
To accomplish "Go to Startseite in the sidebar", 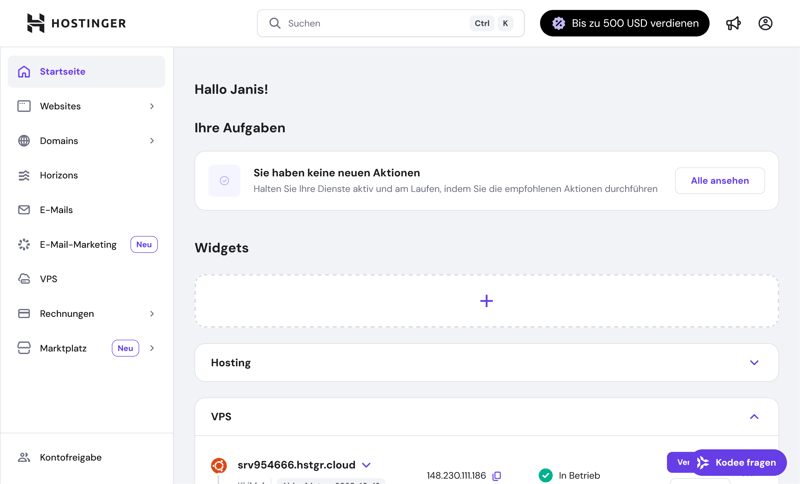I will pyautogui.click(x=62, y=72).
